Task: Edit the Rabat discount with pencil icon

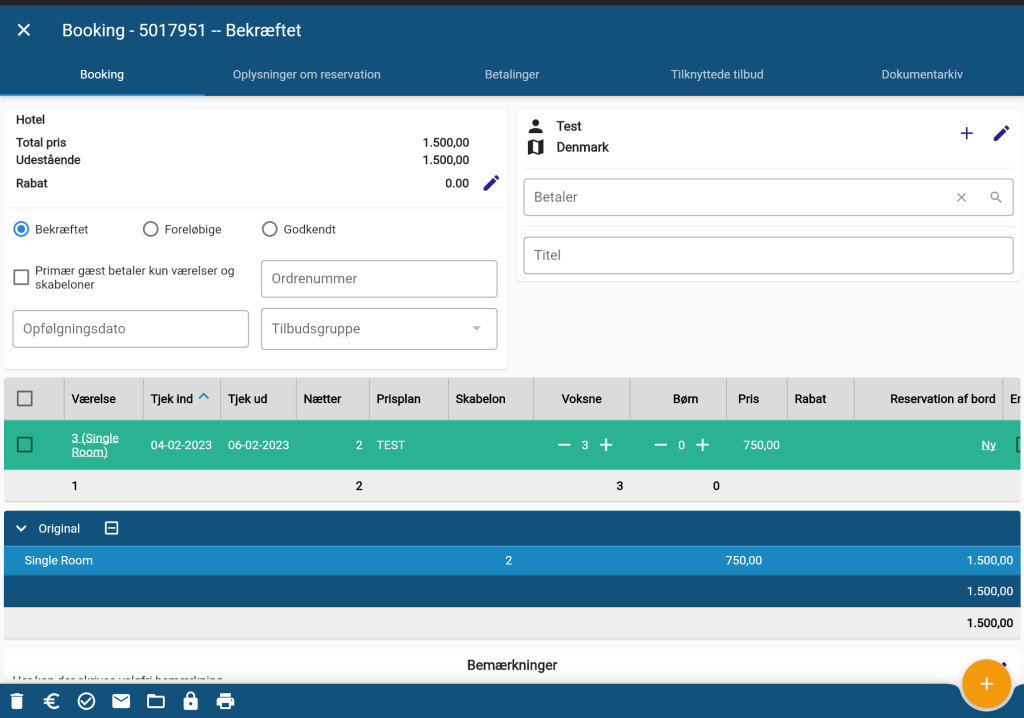Action: pos(491,183)
